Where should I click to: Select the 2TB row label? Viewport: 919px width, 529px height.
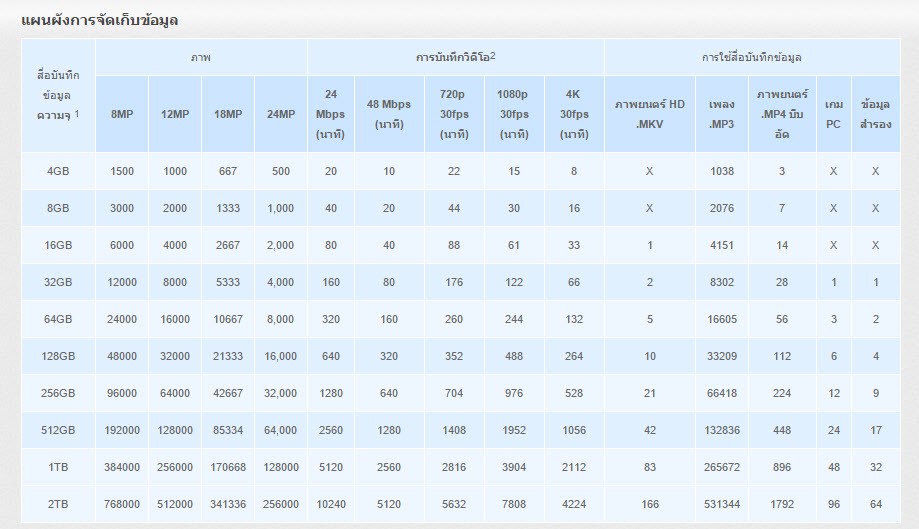58,504
